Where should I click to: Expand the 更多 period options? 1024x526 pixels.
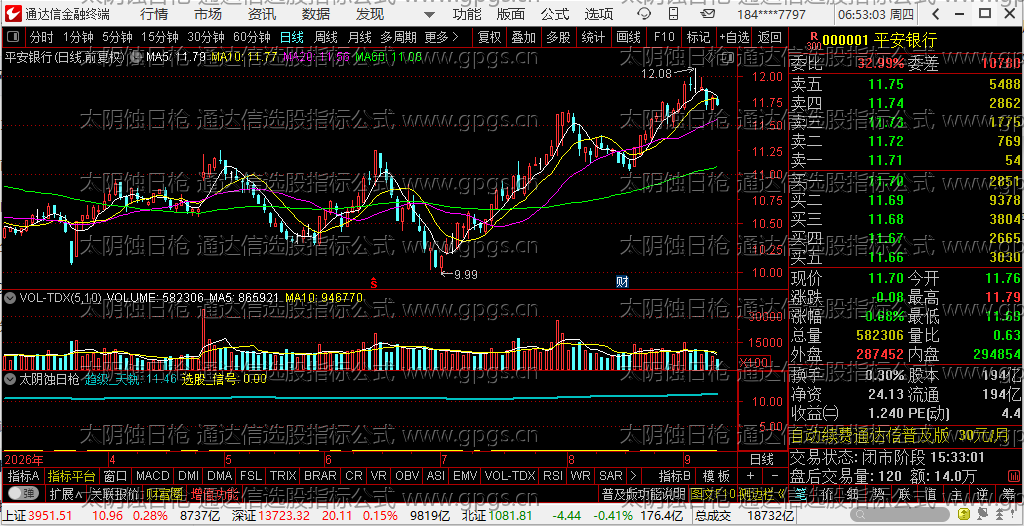tap(441, 37)
